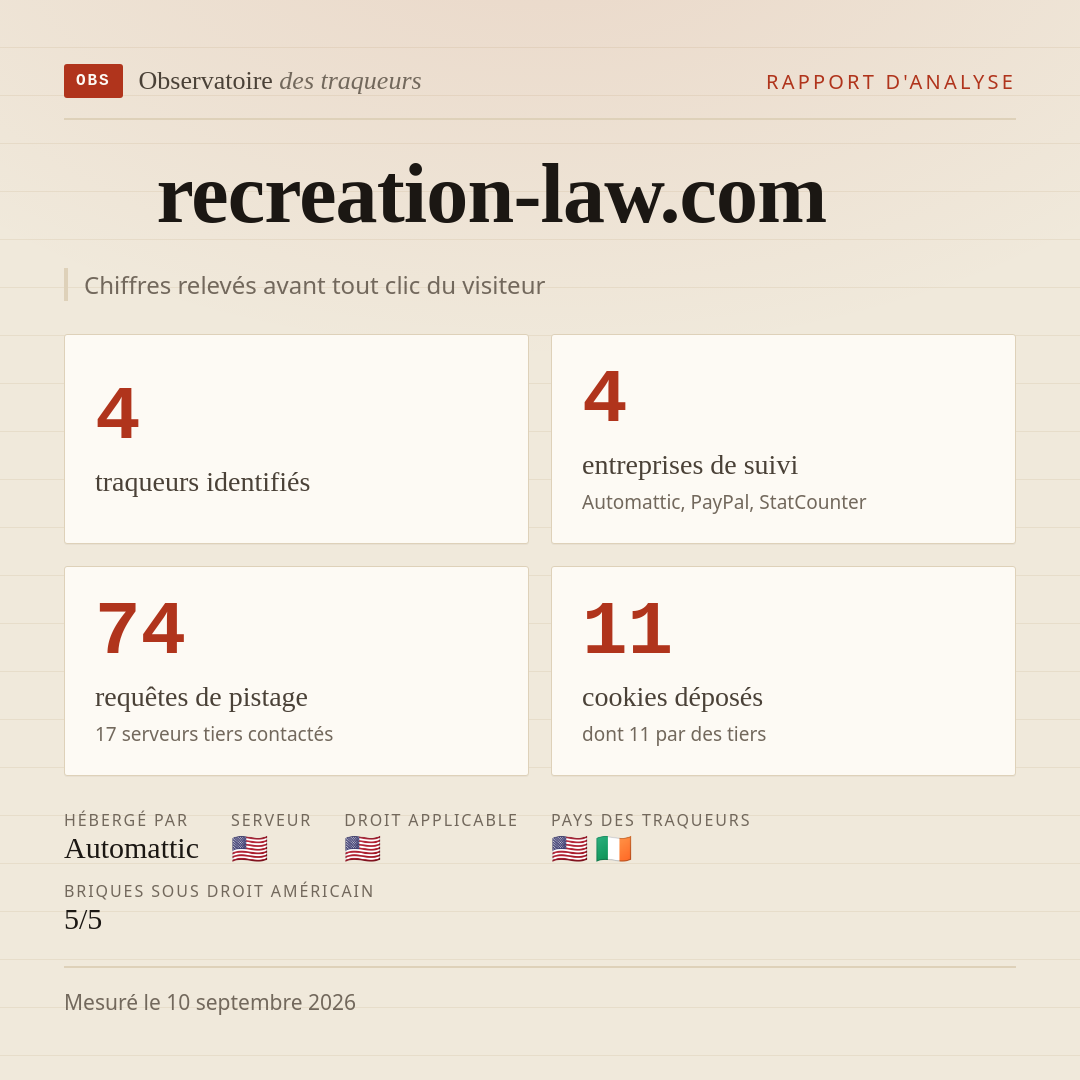Click the 4 above entreprises de suivi
The height and width of the screenshot is (1080, 1080).
[x=605, y=397]
